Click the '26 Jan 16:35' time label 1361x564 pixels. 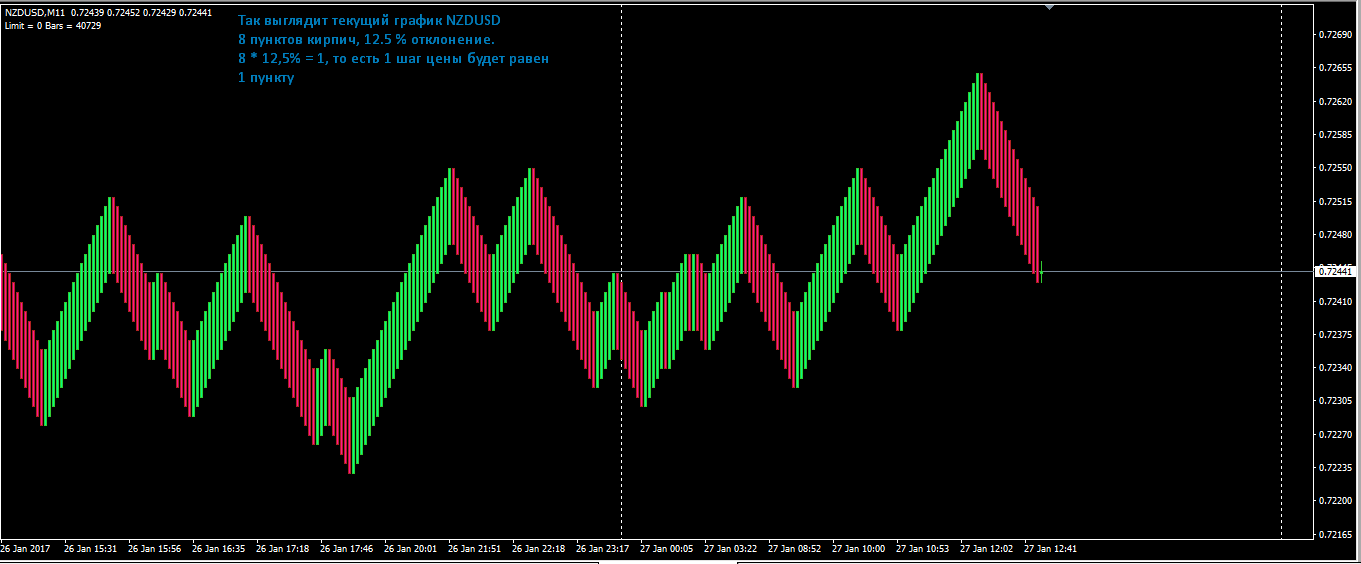tap(218, 548)
